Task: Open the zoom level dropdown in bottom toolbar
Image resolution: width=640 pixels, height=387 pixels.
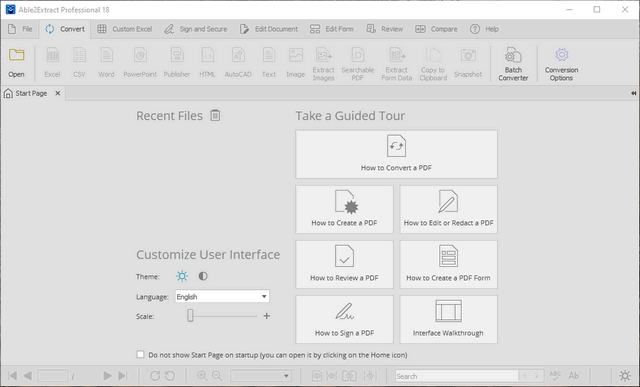Action: click(x=261, y=376)
